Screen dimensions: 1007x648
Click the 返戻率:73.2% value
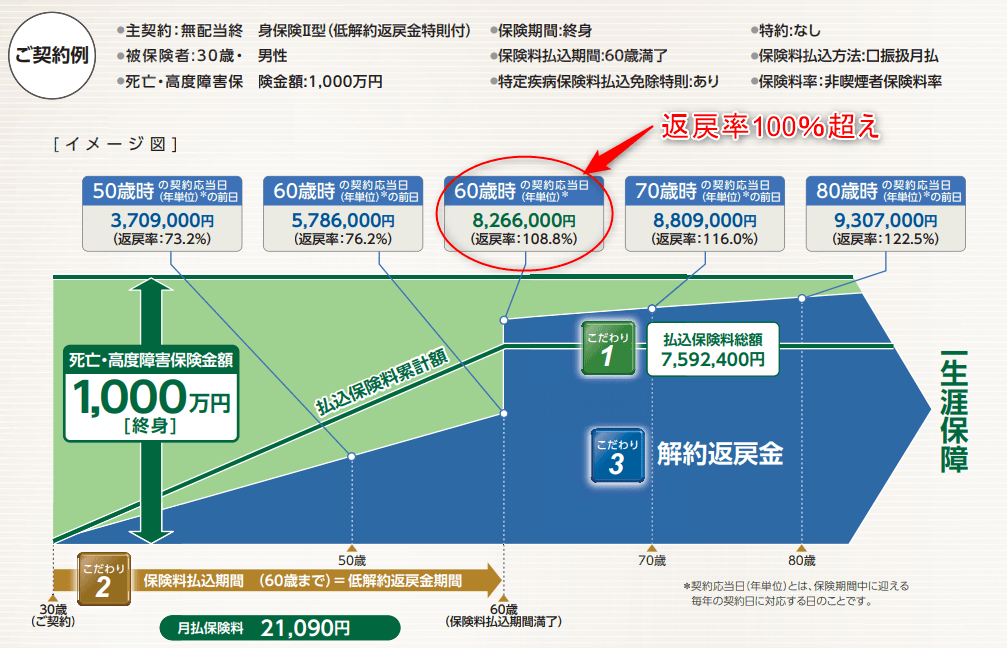tap(162, 240)
